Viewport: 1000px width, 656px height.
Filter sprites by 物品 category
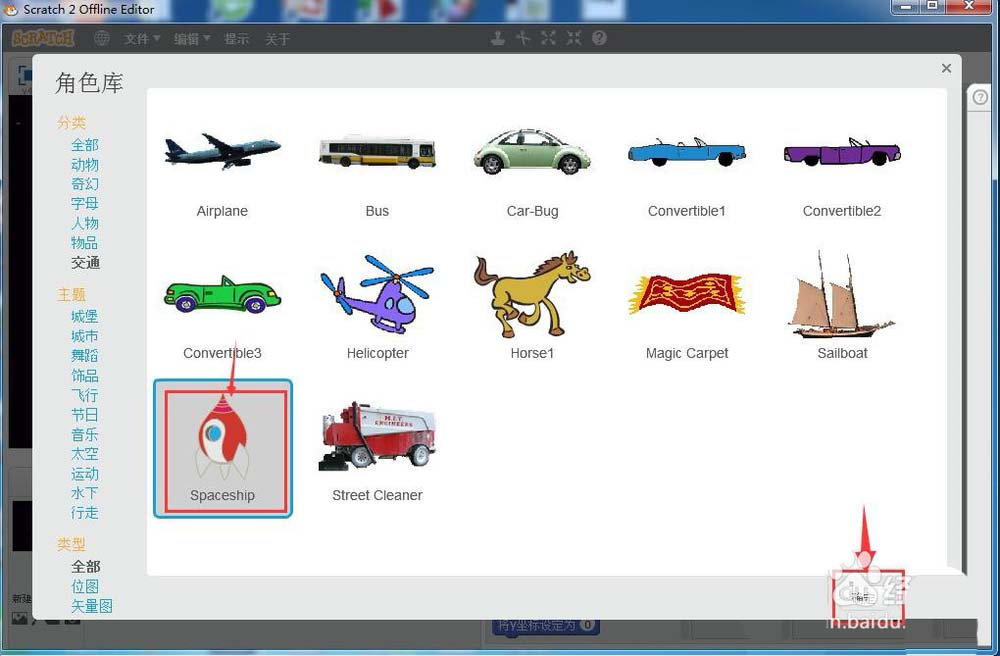[85, 243]
